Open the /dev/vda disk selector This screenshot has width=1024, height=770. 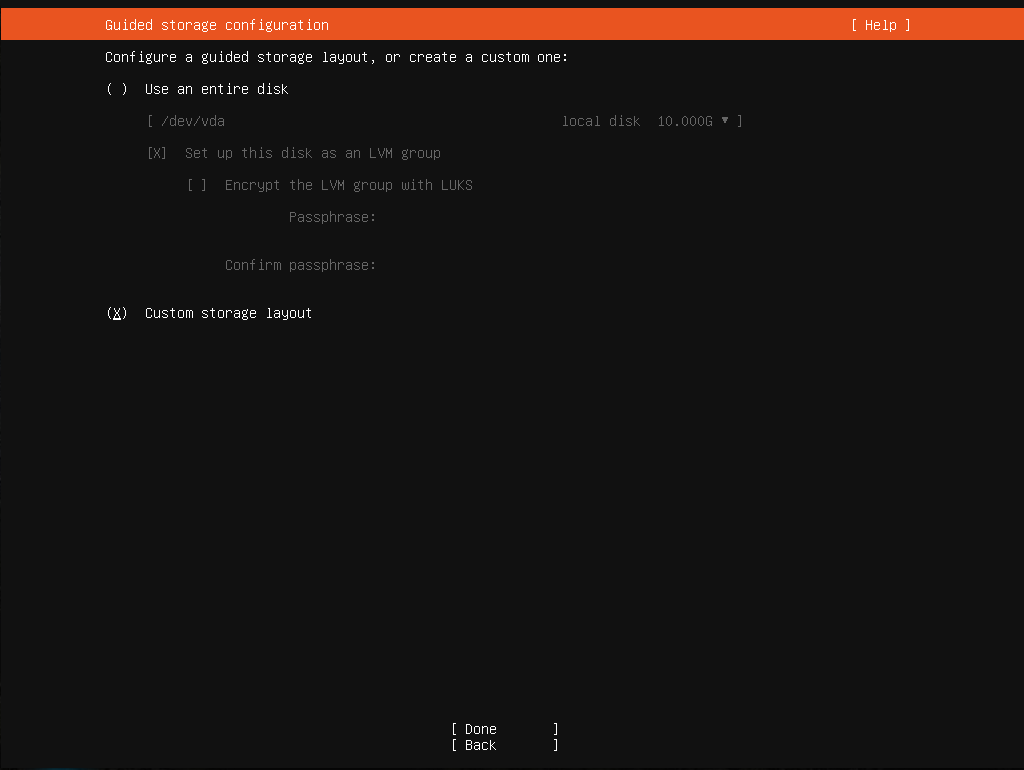tap(188, 121)
